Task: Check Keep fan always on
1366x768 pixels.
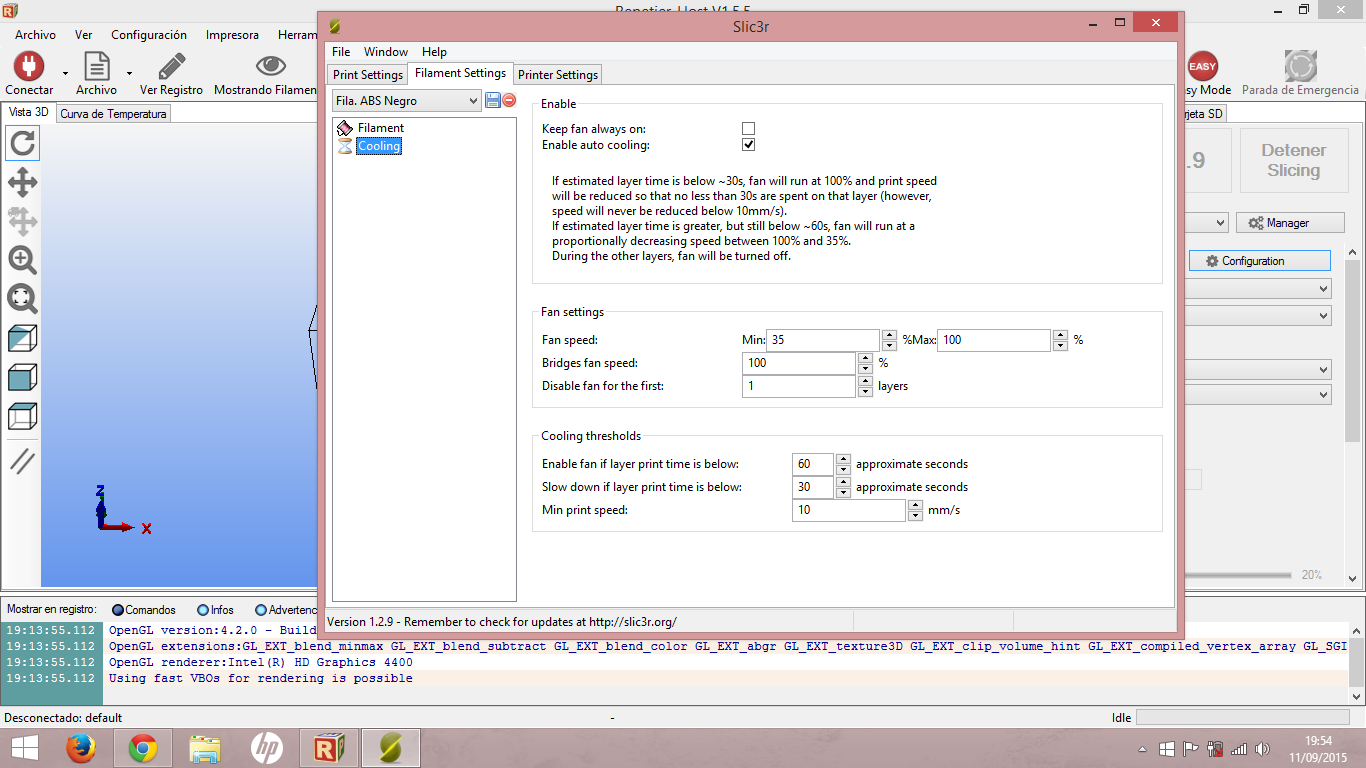Action: coord(748,128)
